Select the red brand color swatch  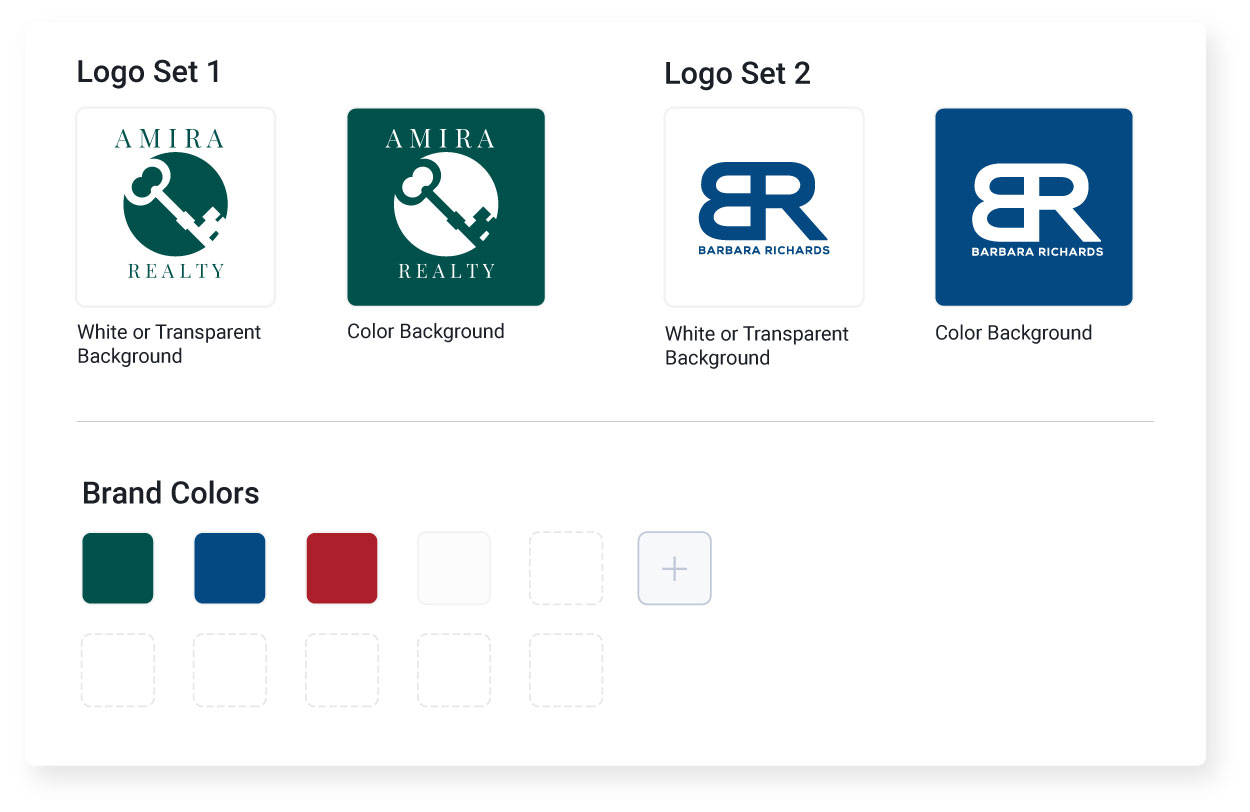[341, 568]
